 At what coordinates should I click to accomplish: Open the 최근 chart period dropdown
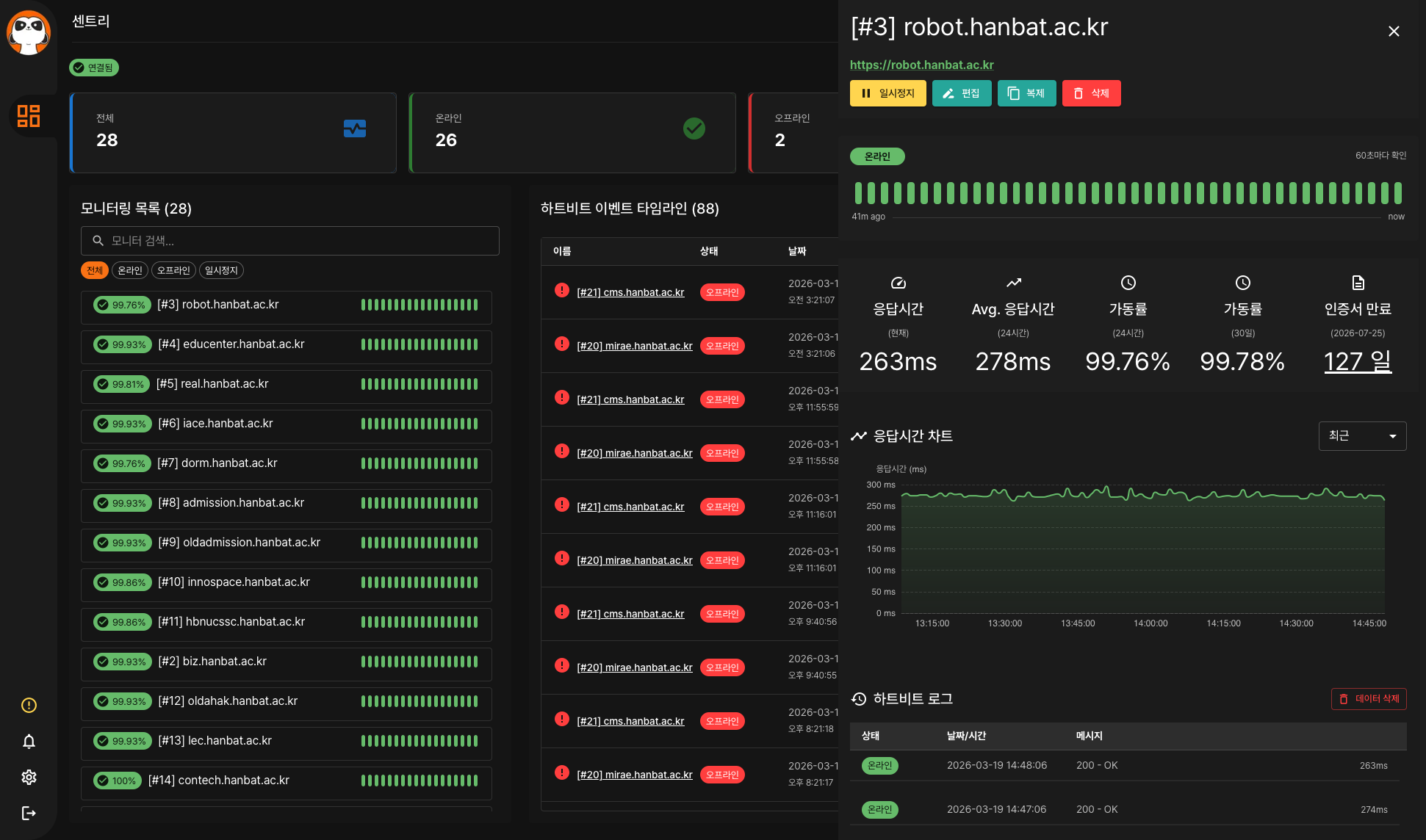click(x=1362, y=435)
